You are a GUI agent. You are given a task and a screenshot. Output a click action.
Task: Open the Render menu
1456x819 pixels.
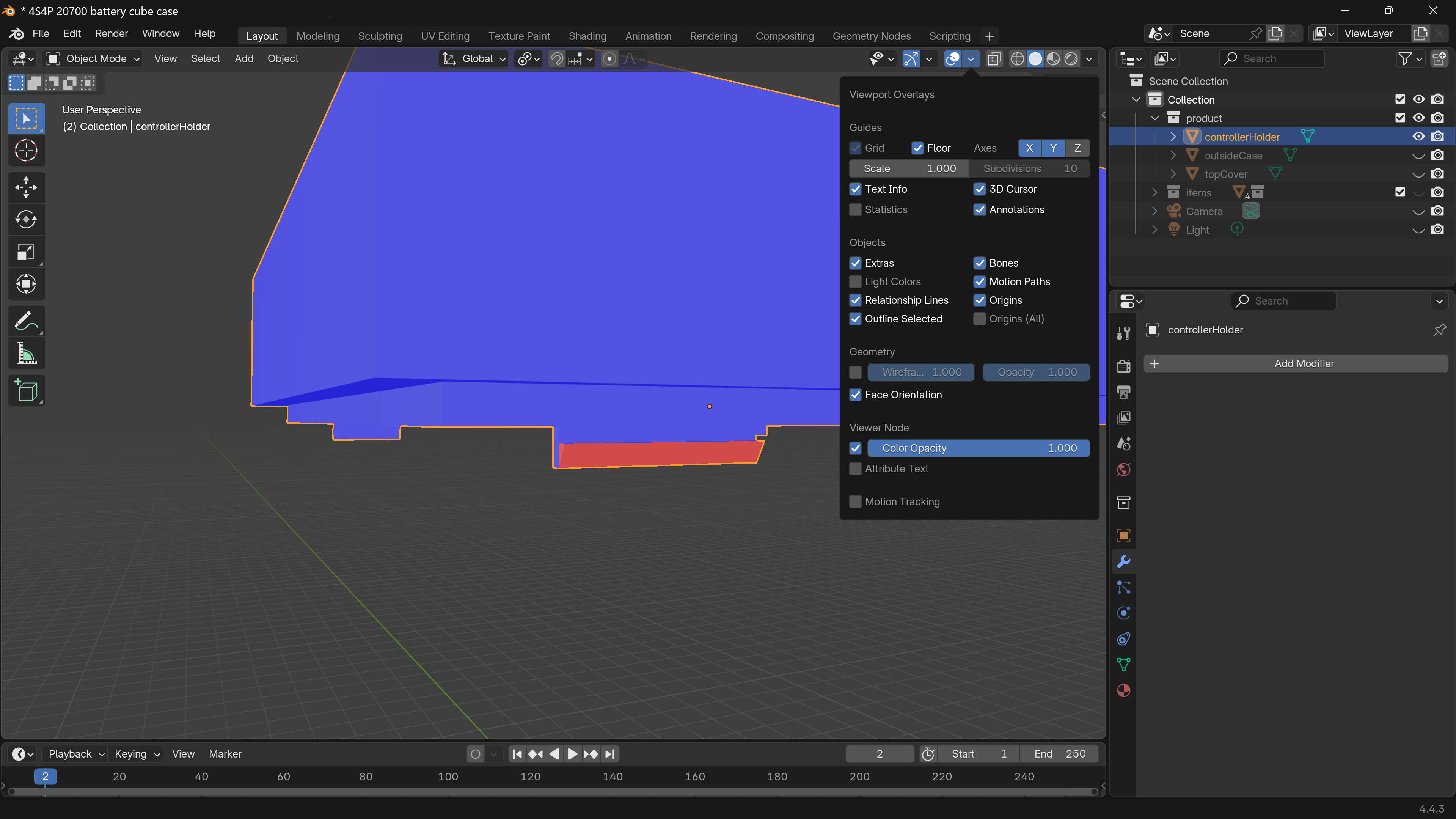[x=112, y=33]
